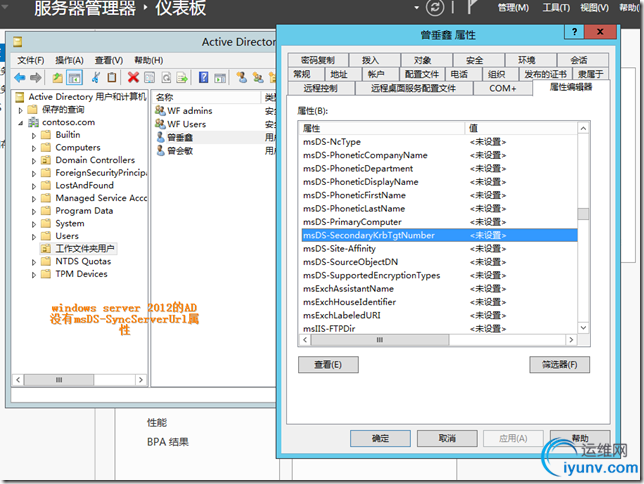Go up one level with folder-up icon
This screenshot has height=484, width=644.
(58, 77)
